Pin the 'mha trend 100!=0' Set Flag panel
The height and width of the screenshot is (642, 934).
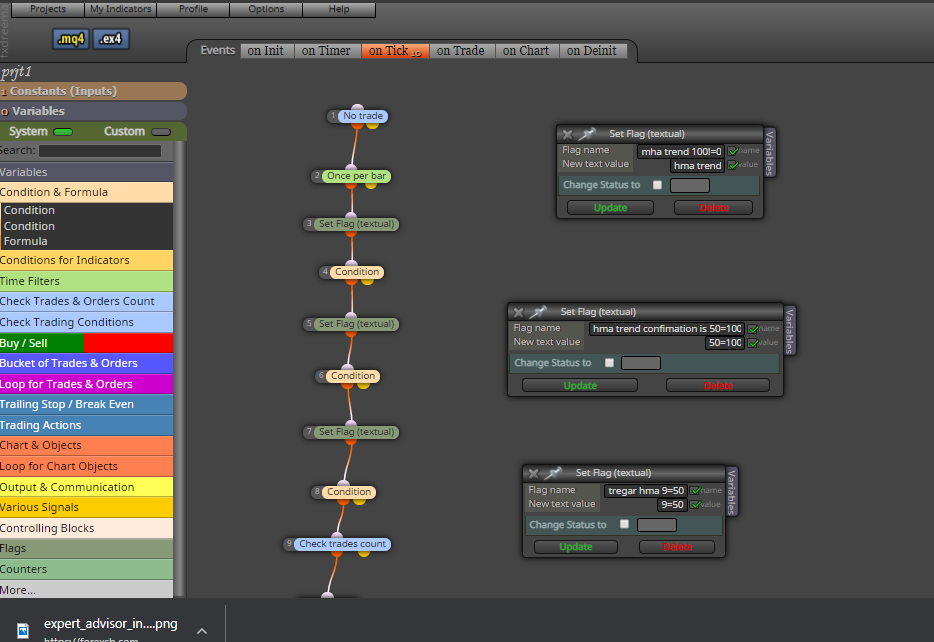587,133
